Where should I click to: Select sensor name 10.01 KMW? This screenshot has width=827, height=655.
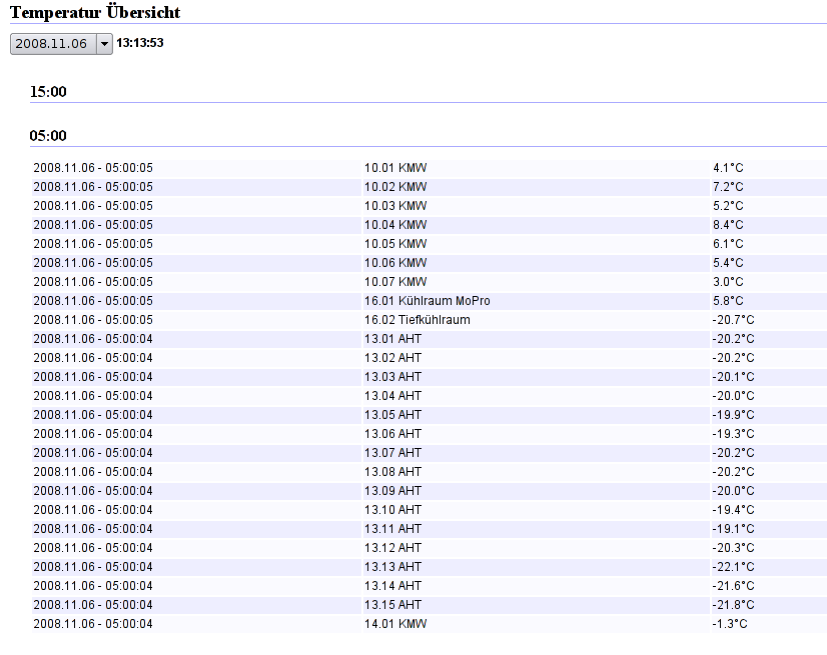click(396, 168)
